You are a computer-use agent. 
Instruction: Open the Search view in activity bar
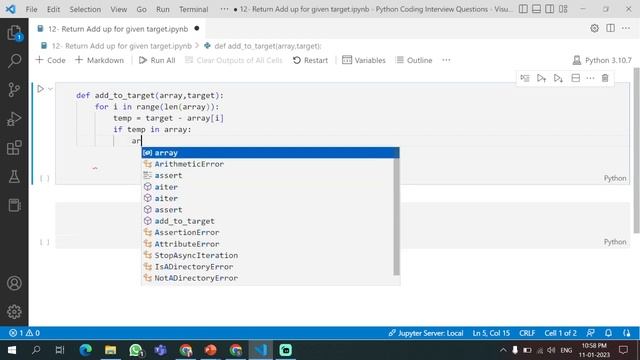coord(14,61)
